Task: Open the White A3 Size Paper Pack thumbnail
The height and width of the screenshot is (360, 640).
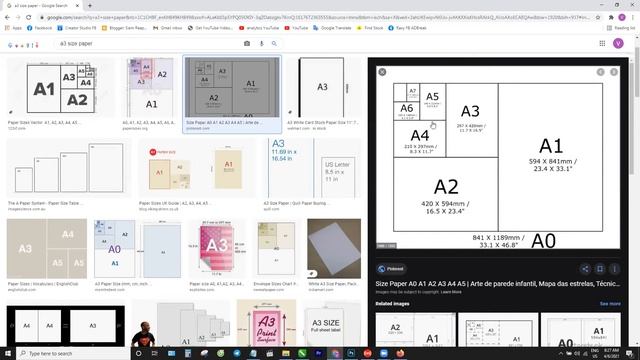Action: [x=334, y=249]
